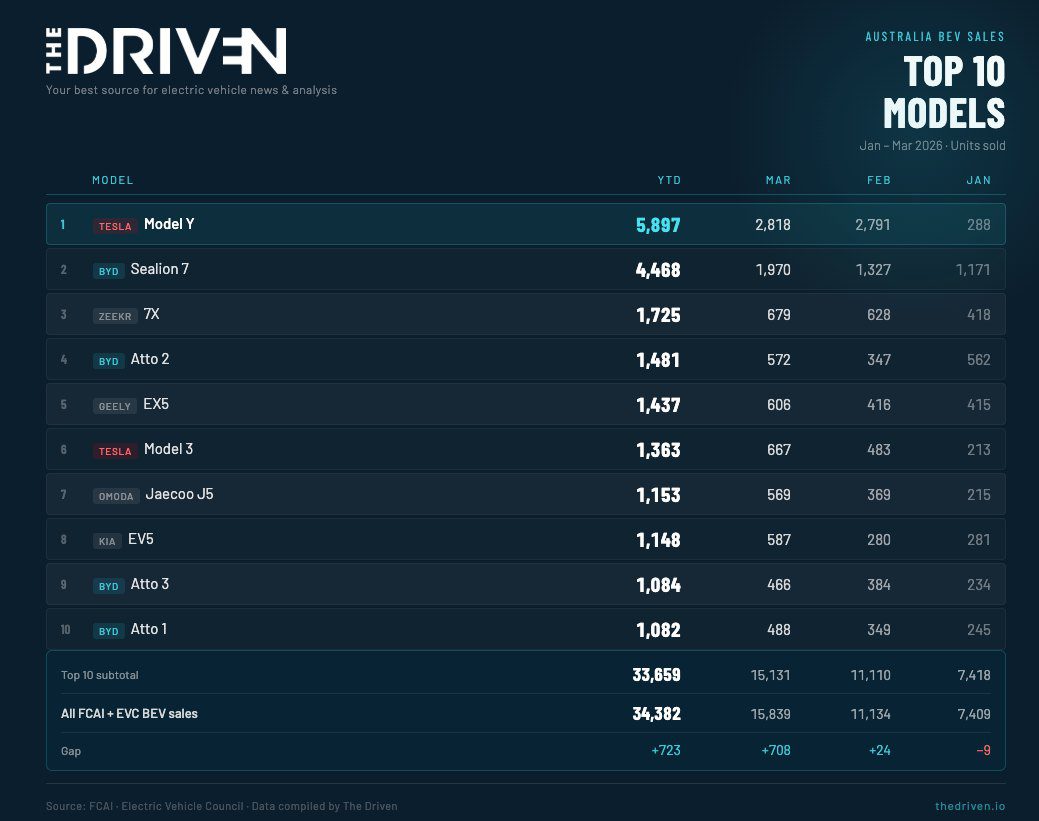
Task: Click the Geely badge beside EX5
Action: 114,406
